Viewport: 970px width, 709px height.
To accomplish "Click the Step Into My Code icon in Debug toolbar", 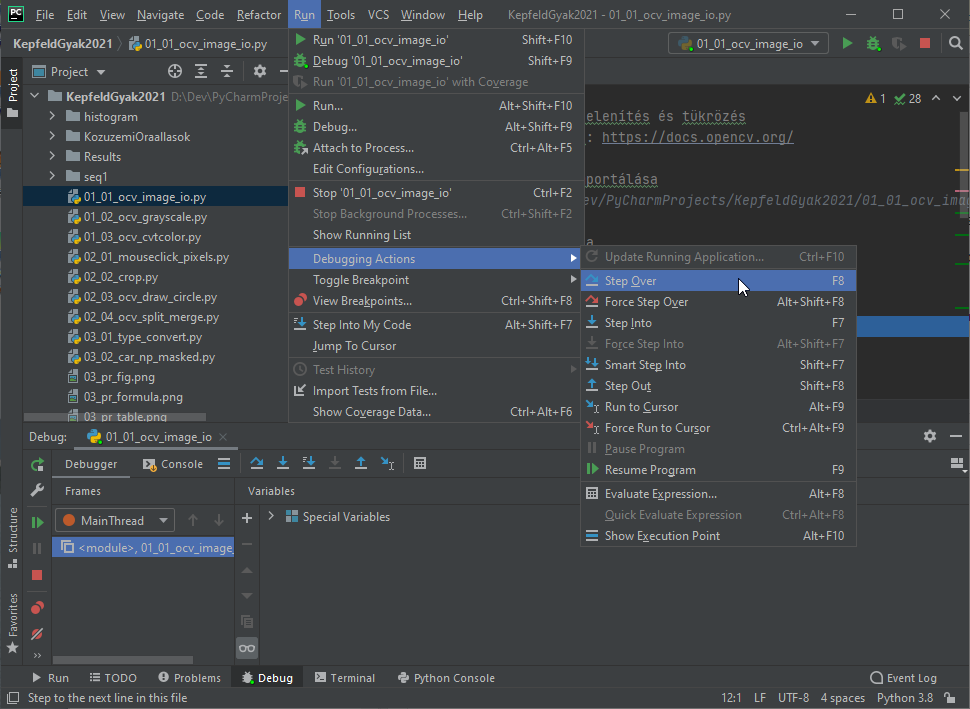I will (x=309, y=463).
